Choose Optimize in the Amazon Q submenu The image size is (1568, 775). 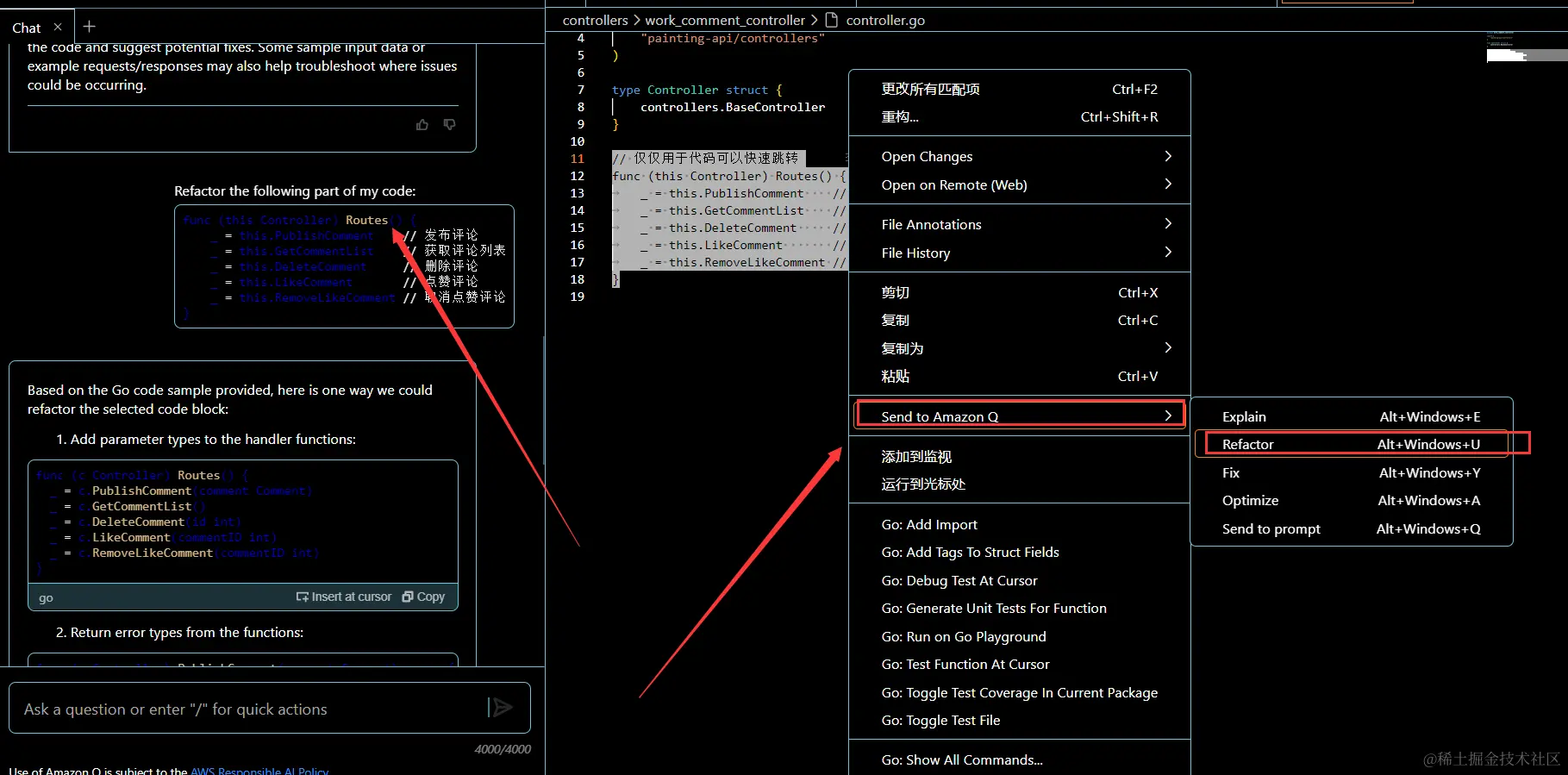click(1352, 501)
